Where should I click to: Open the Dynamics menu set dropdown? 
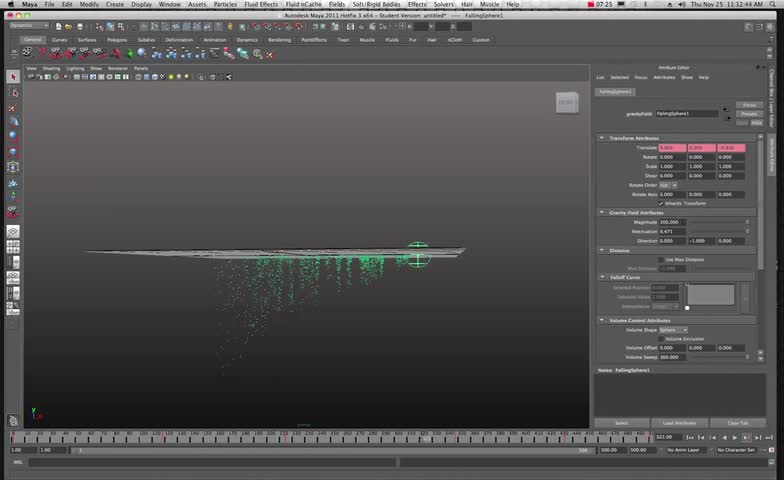(28, 28)
